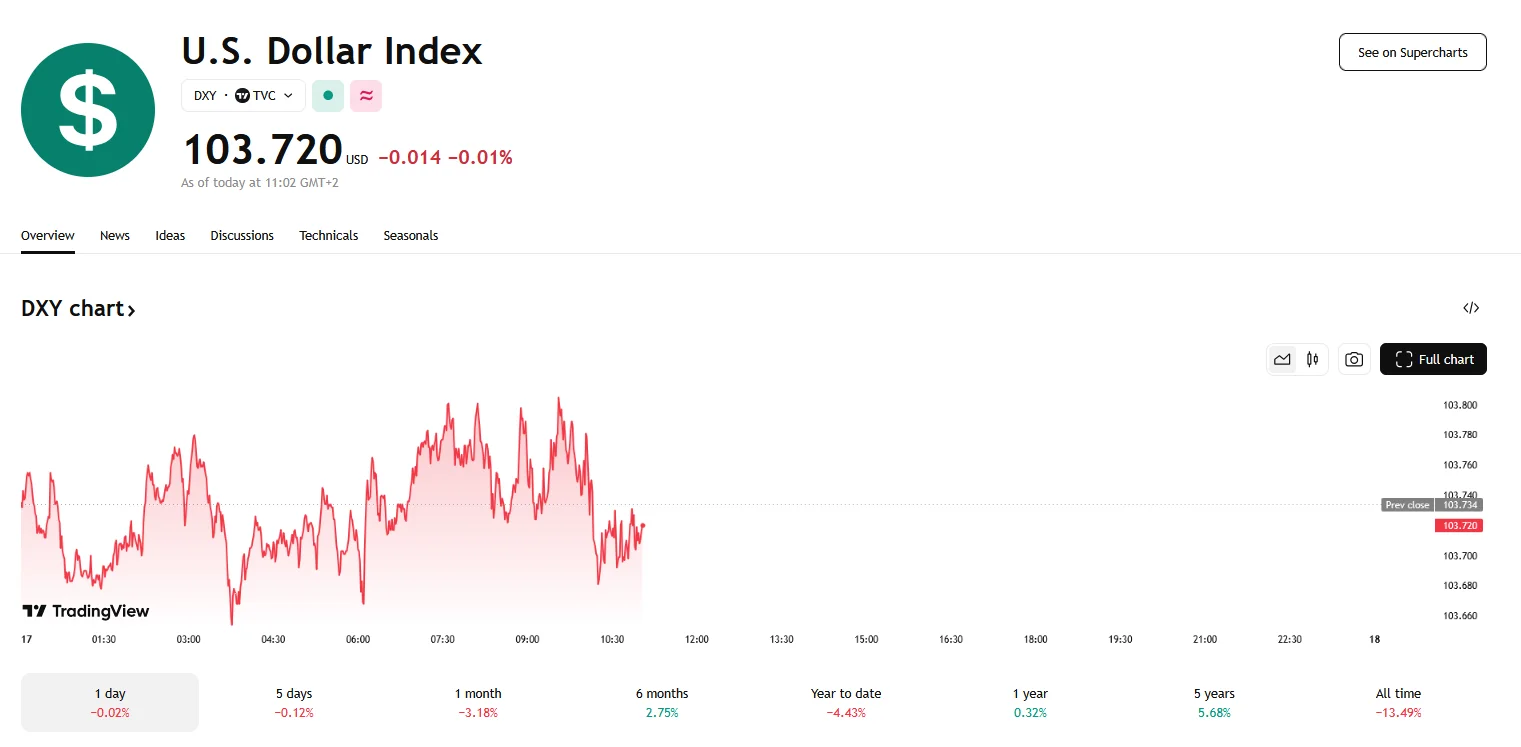Image resolution: width=1521 pixels, height=747 pixels.
Task: Click the green market status dot icon
Action: point(328,96)
